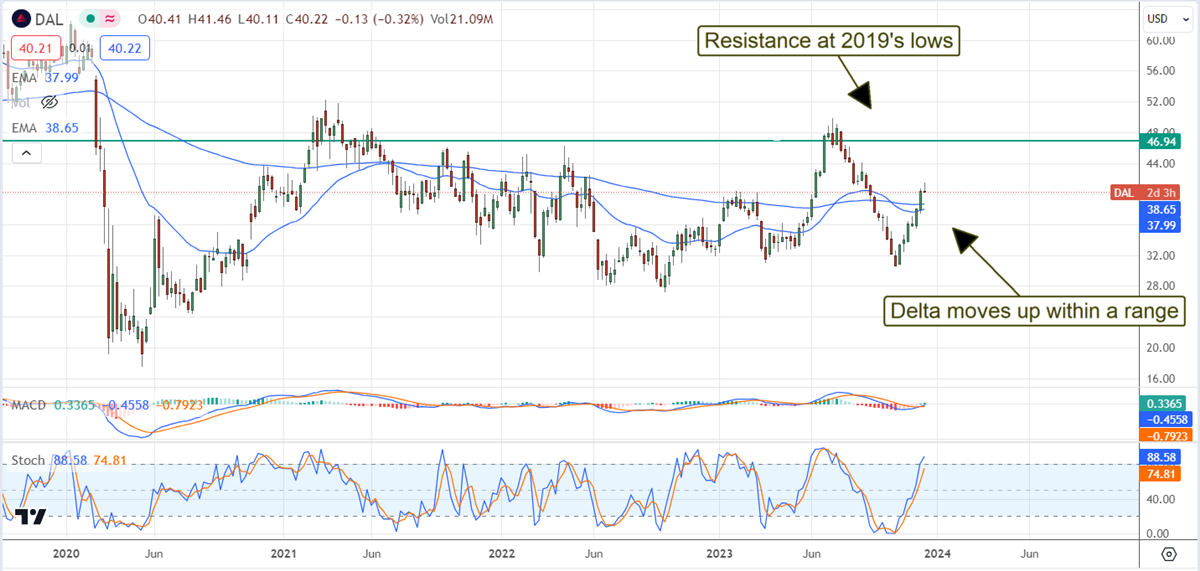The width and height of the screenshot is (1200, 571).
Task: Click the green market open status dot
Action: click(90, 18)
